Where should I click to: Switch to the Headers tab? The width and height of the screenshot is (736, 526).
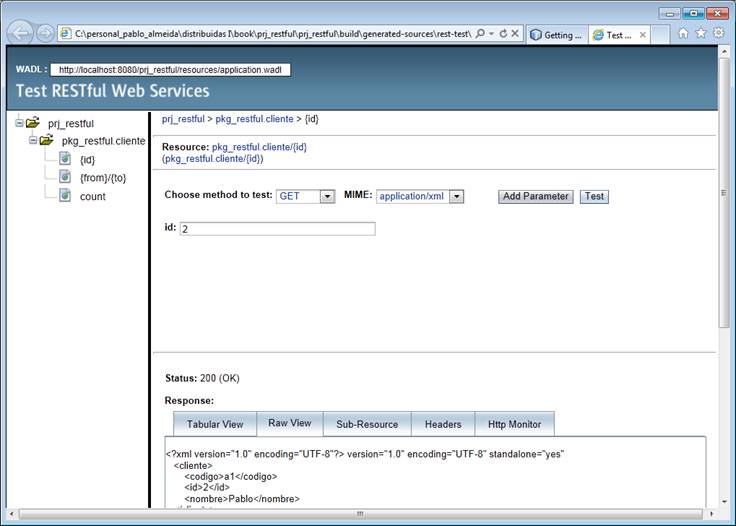443,424
